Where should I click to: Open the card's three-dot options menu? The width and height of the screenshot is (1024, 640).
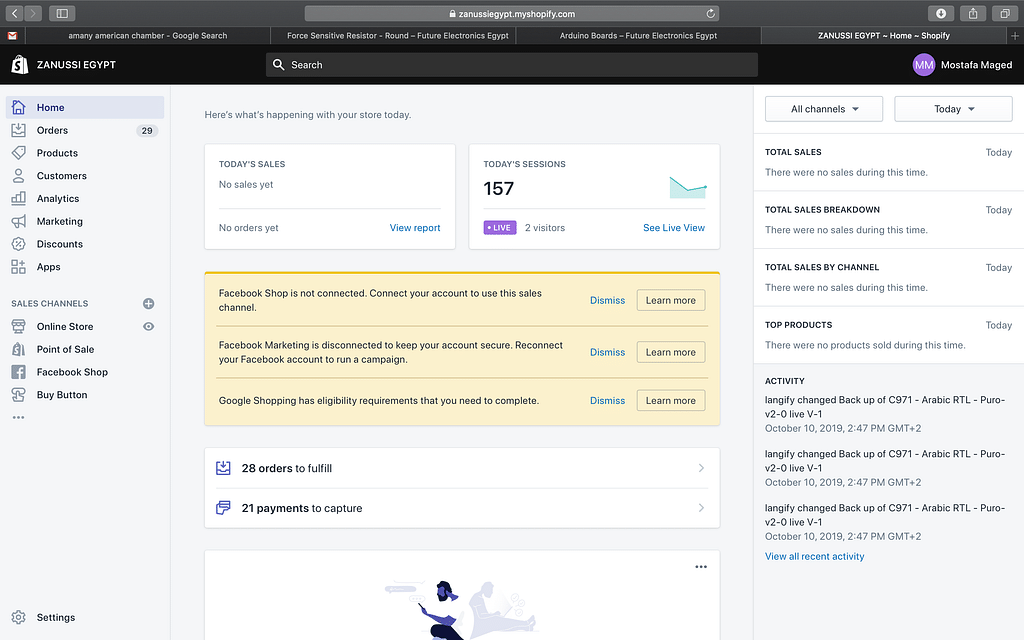click(x=701, y=567)
